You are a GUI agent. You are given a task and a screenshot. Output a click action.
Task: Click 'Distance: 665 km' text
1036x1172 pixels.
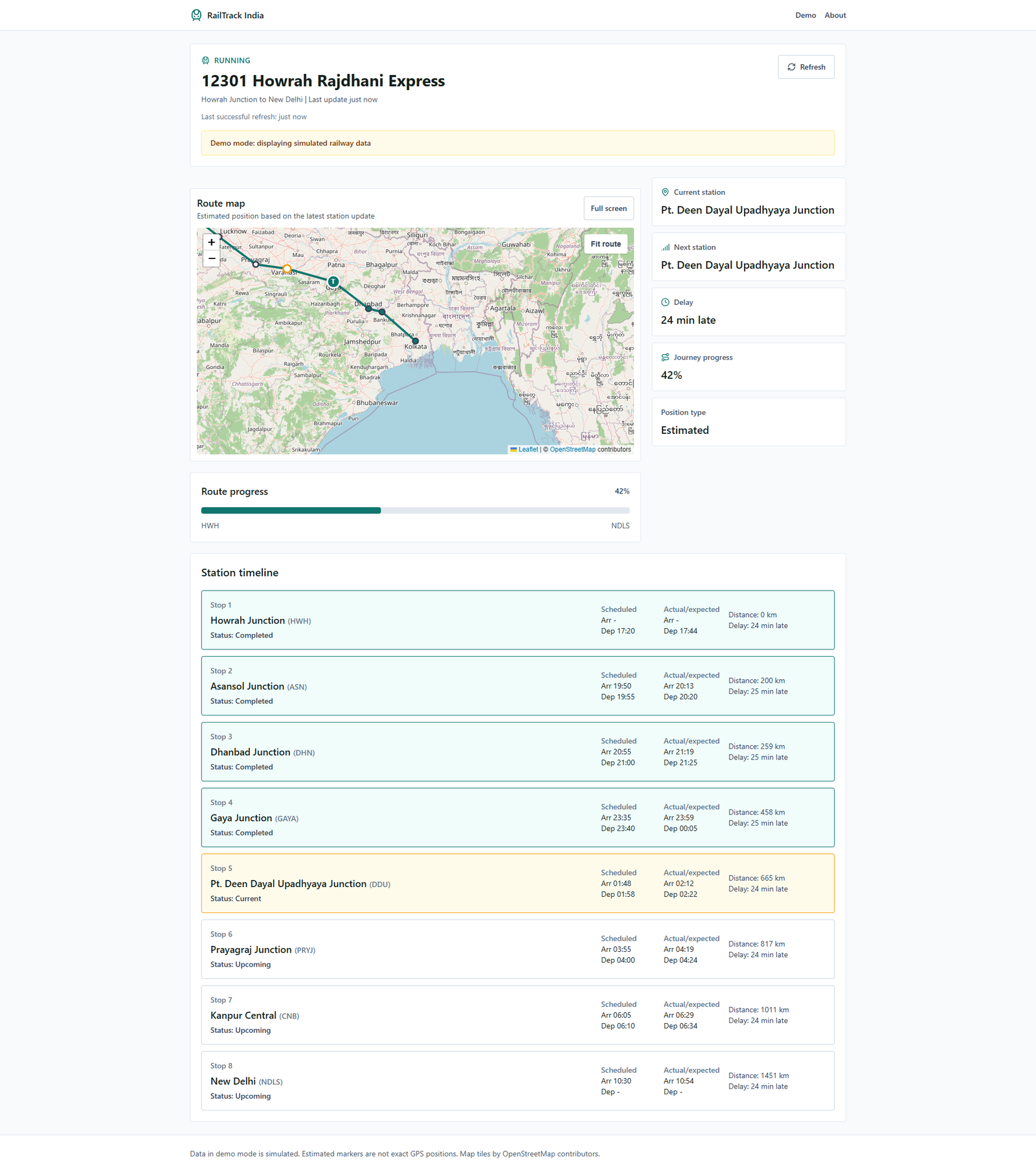click(x=756, y=878)
